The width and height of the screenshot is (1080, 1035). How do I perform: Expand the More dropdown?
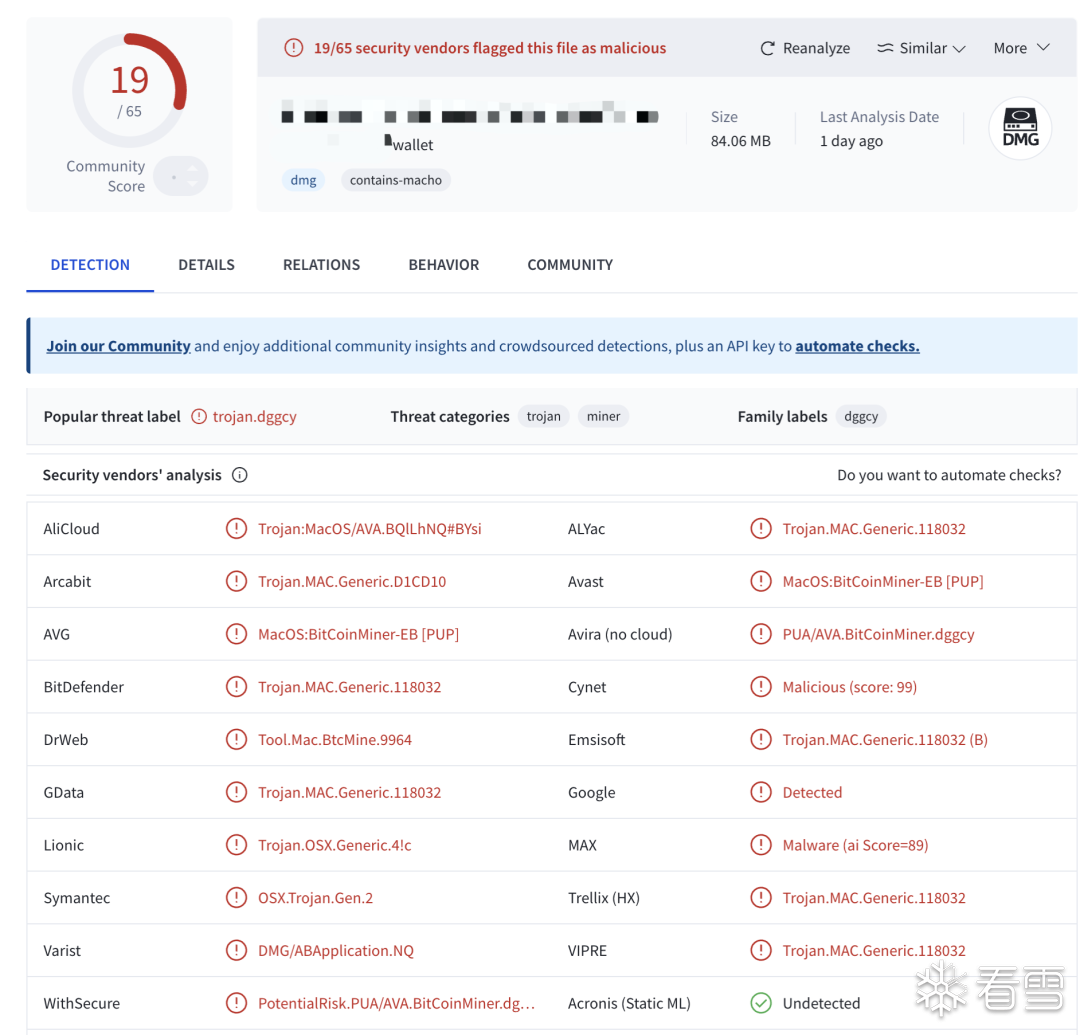point(1021,48)
